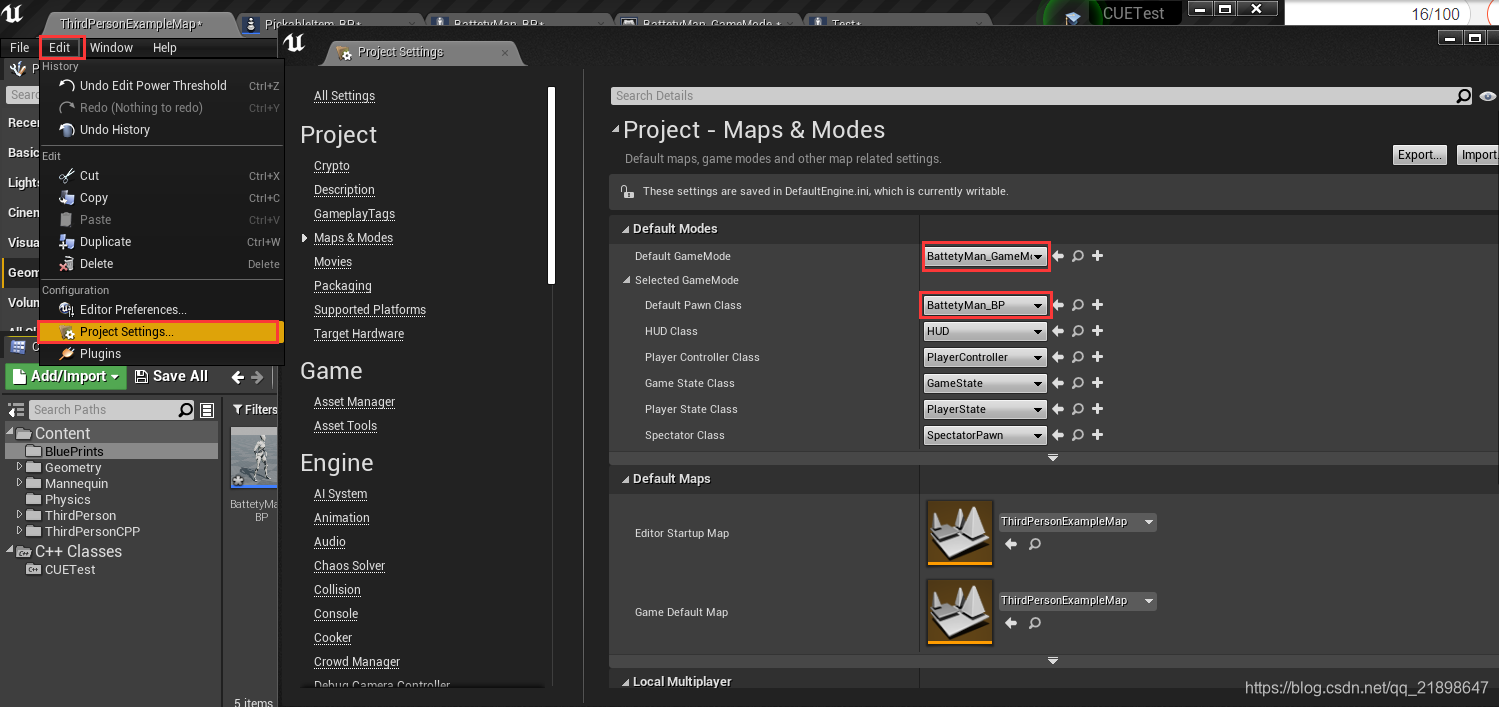Expand Geometry folder in content tree

pyautogui.click(x=20, y=467)
